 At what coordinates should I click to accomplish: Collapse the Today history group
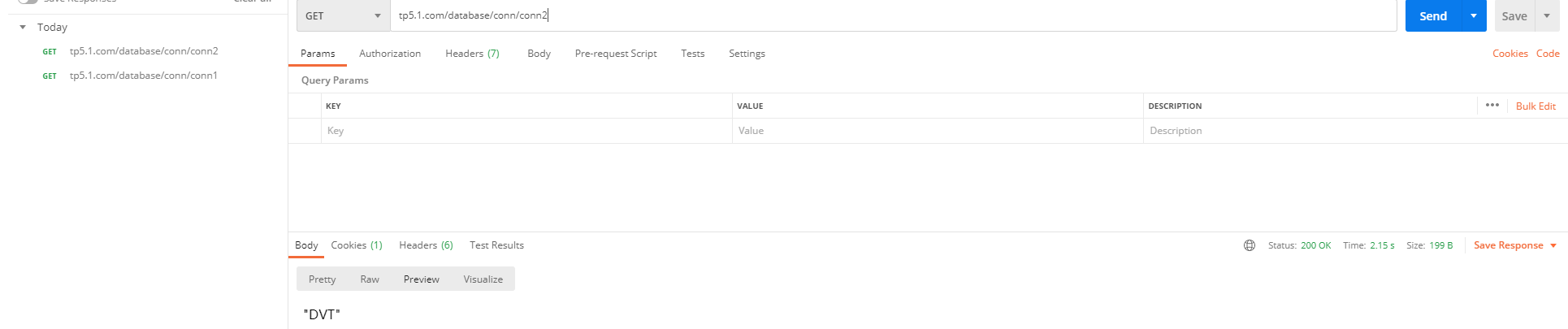tap(23, 27)
